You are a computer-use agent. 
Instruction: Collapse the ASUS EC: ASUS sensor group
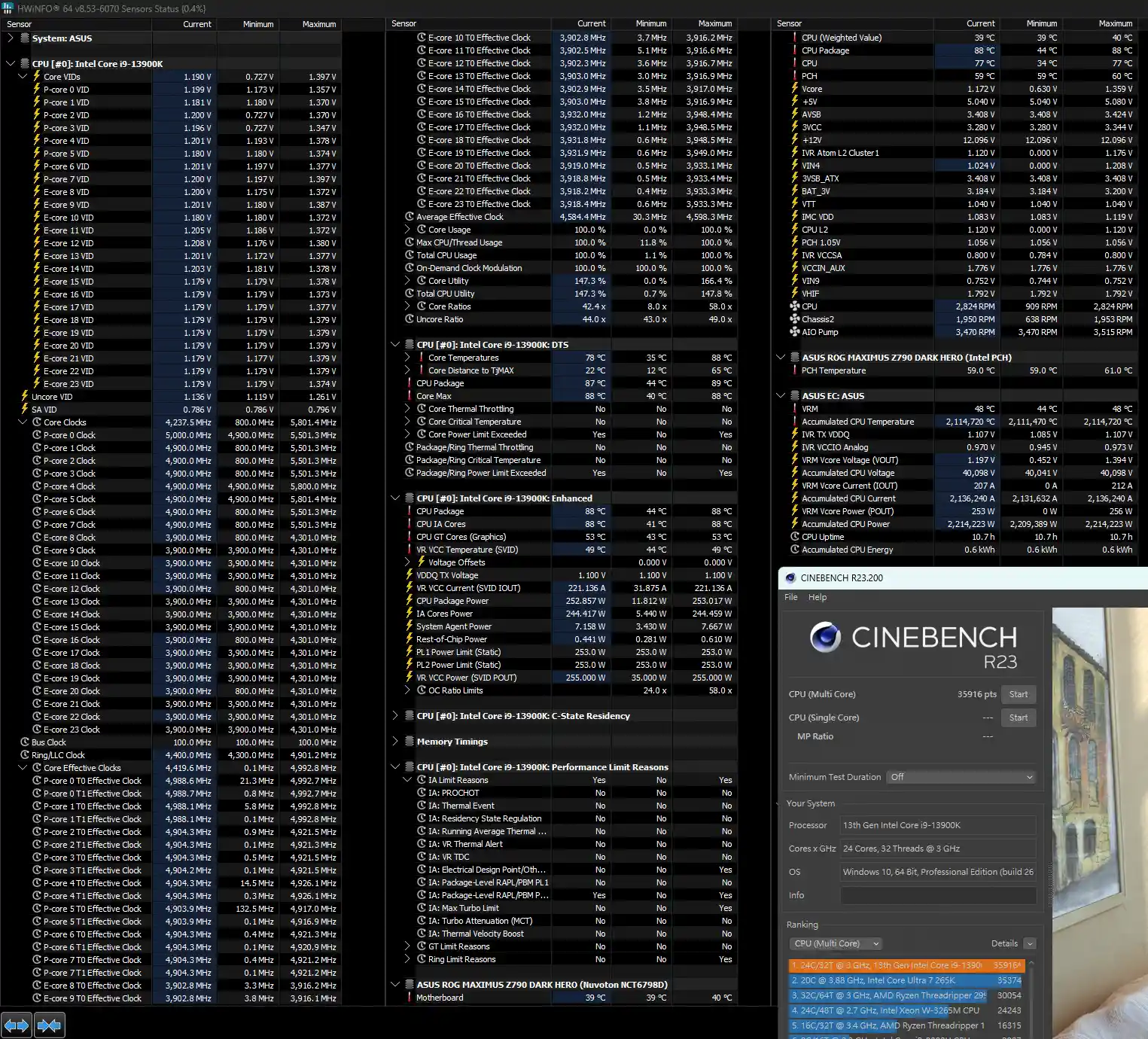781,396
